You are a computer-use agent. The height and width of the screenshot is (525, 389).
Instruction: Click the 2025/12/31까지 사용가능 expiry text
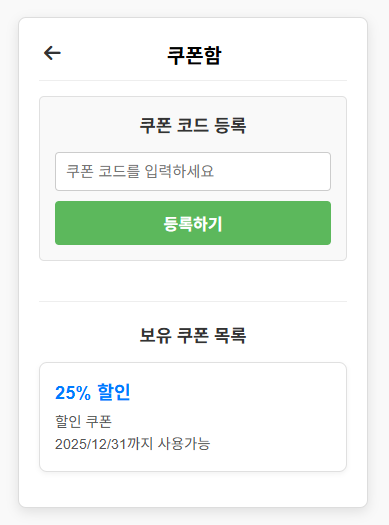tap(132, 444)
